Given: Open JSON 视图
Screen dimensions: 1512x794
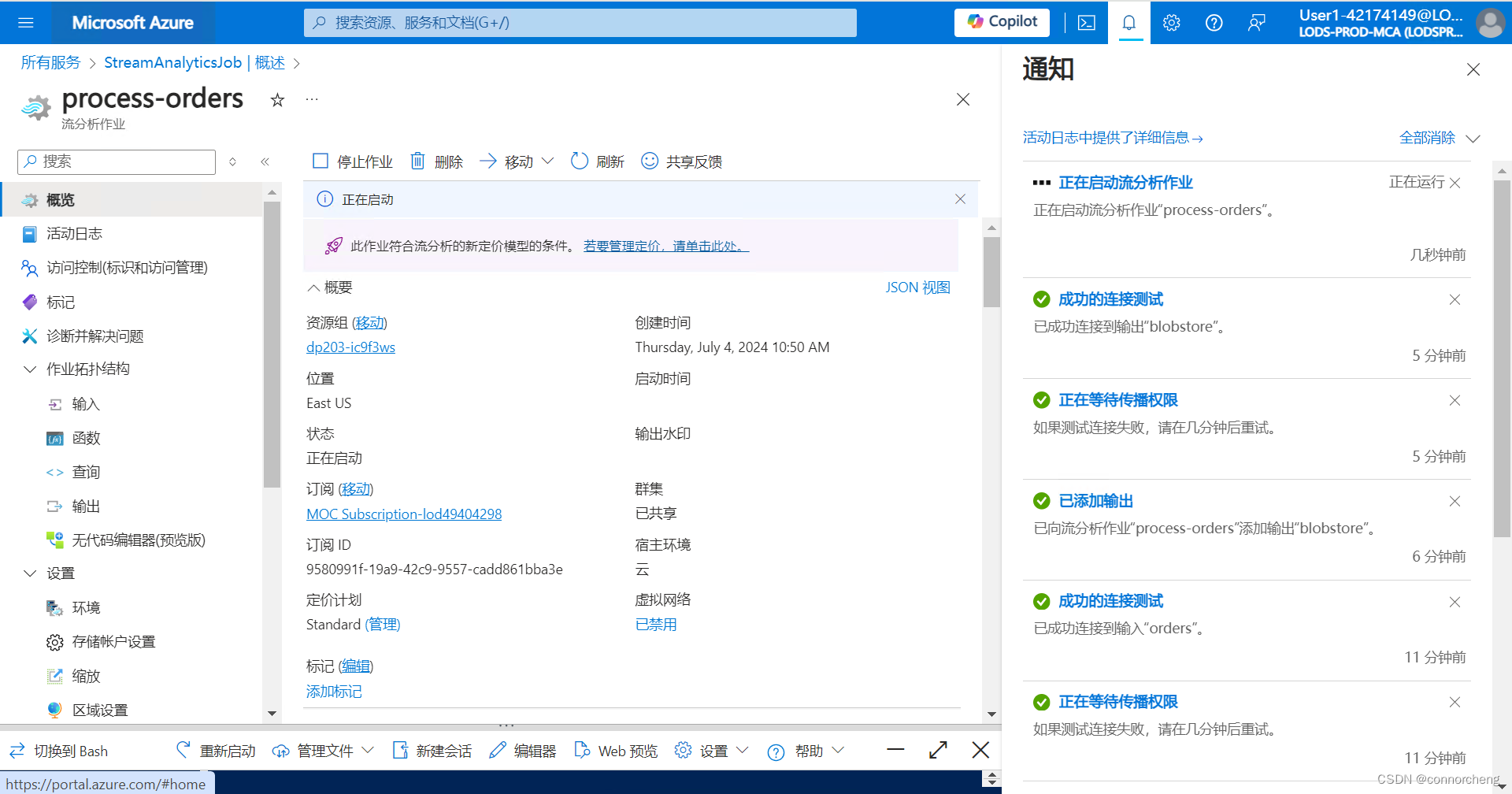Looking at the screenshot, I should pyautogui.click(x=917, y=288).
